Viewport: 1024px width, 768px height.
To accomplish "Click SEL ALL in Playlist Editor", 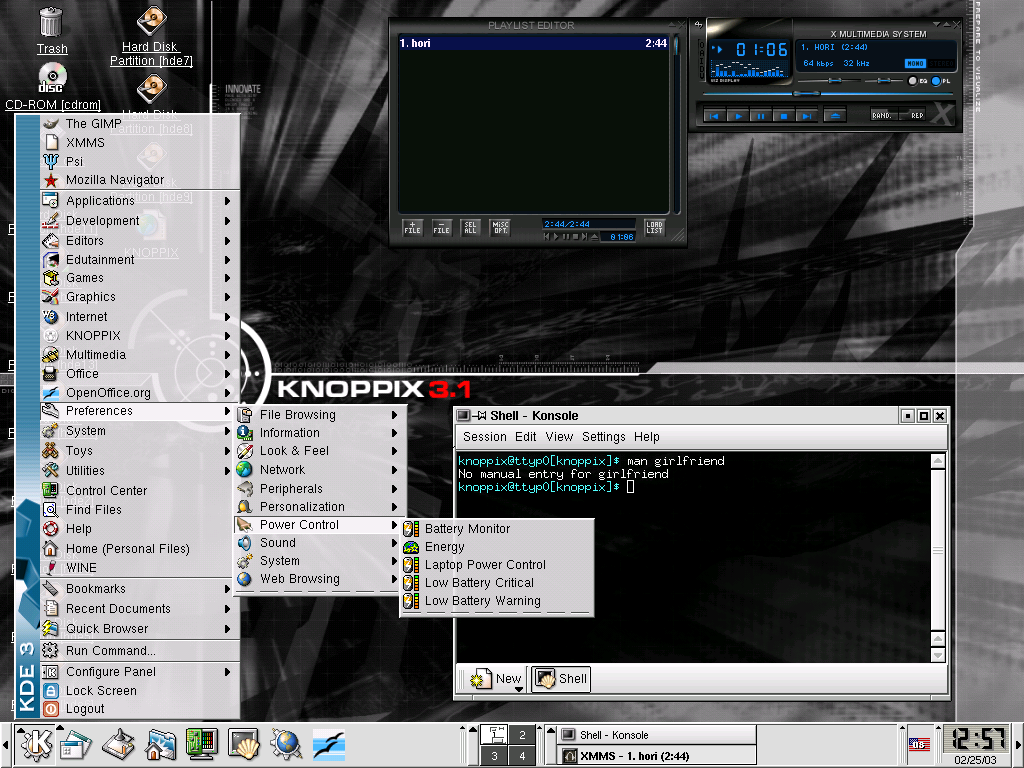I will (470, 227).
